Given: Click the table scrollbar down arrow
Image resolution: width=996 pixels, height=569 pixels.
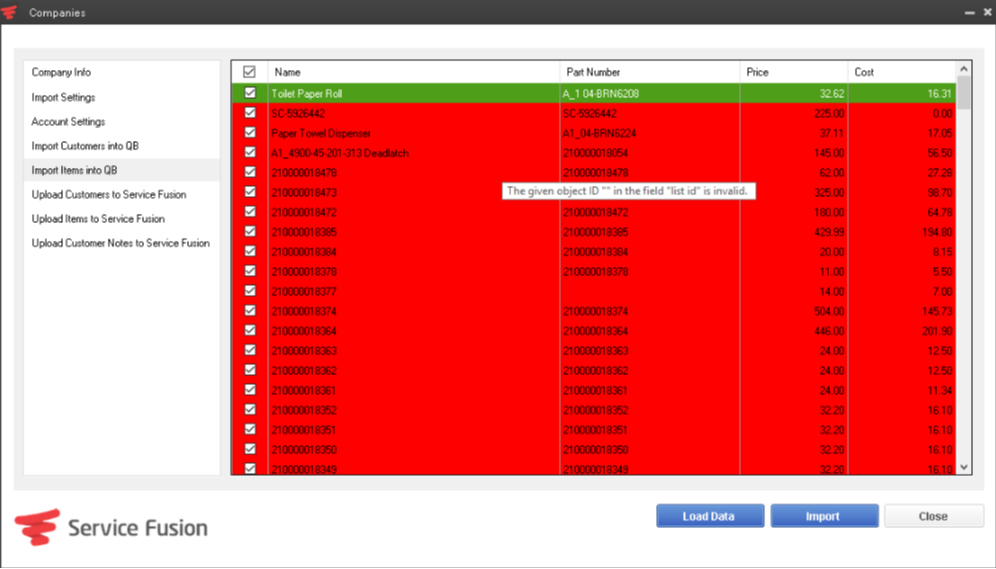Looking at the screenshot, I should click(964, 467).
